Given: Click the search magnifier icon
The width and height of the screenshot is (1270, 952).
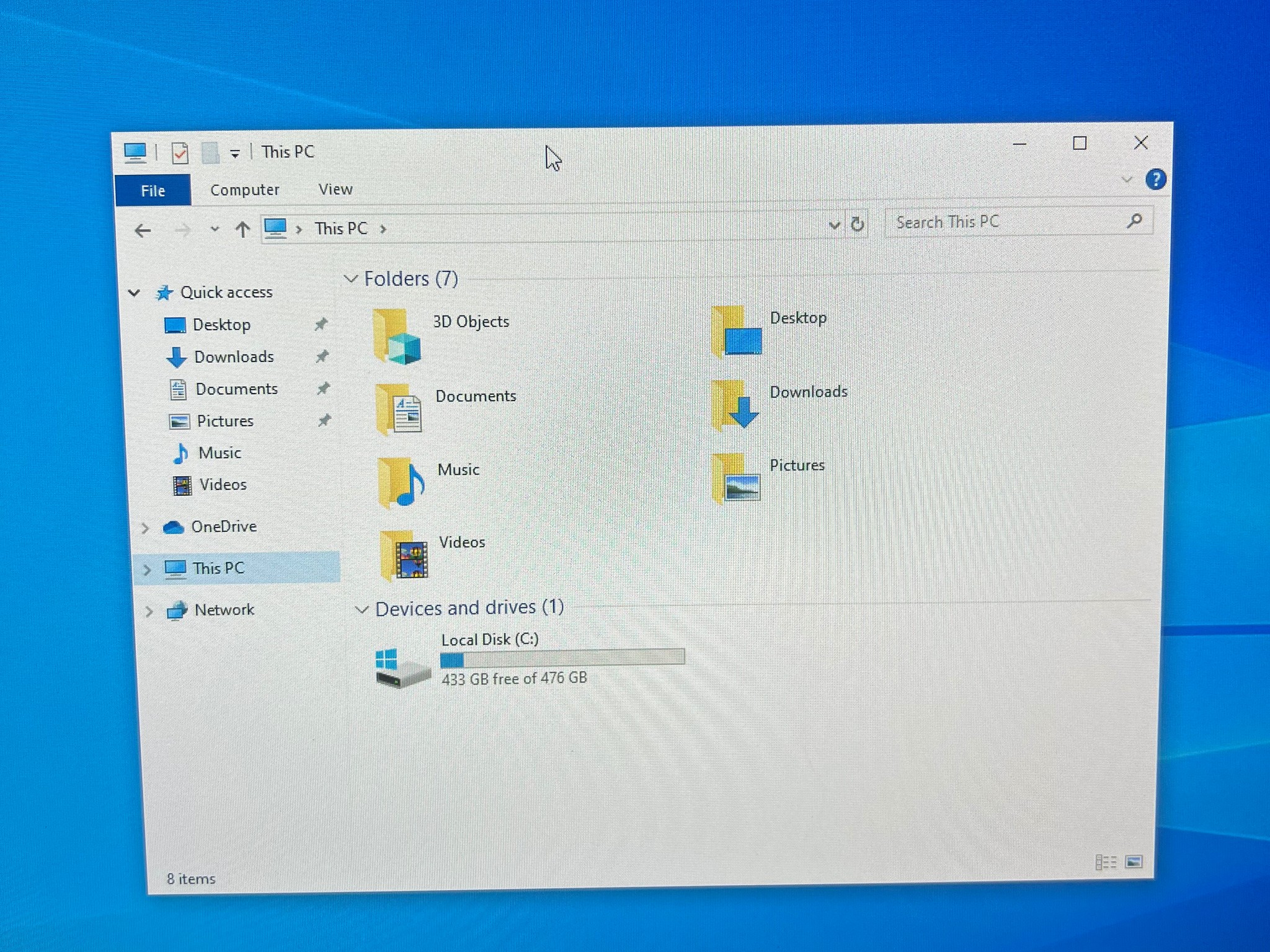Looking at the screenshot, I should (x=1134, y=221).
